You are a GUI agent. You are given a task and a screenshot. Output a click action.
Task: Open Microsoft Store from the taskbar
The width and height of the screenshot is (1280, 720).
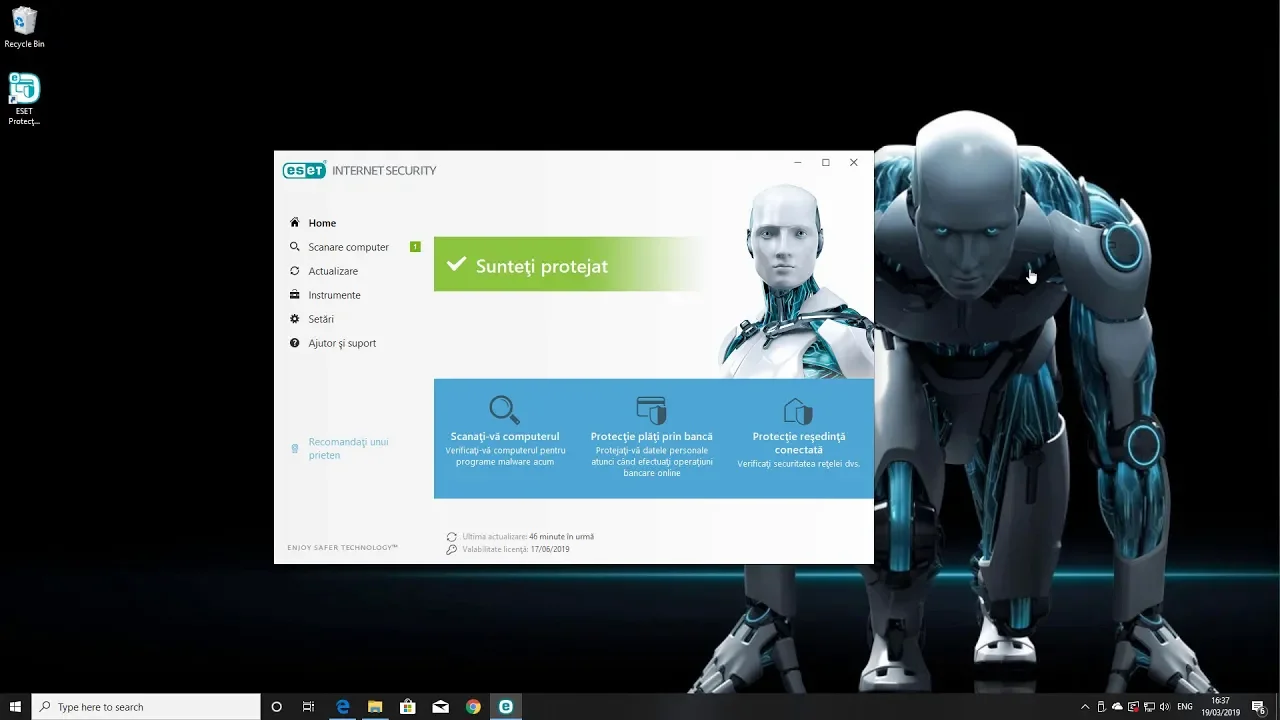coord(408,707)
